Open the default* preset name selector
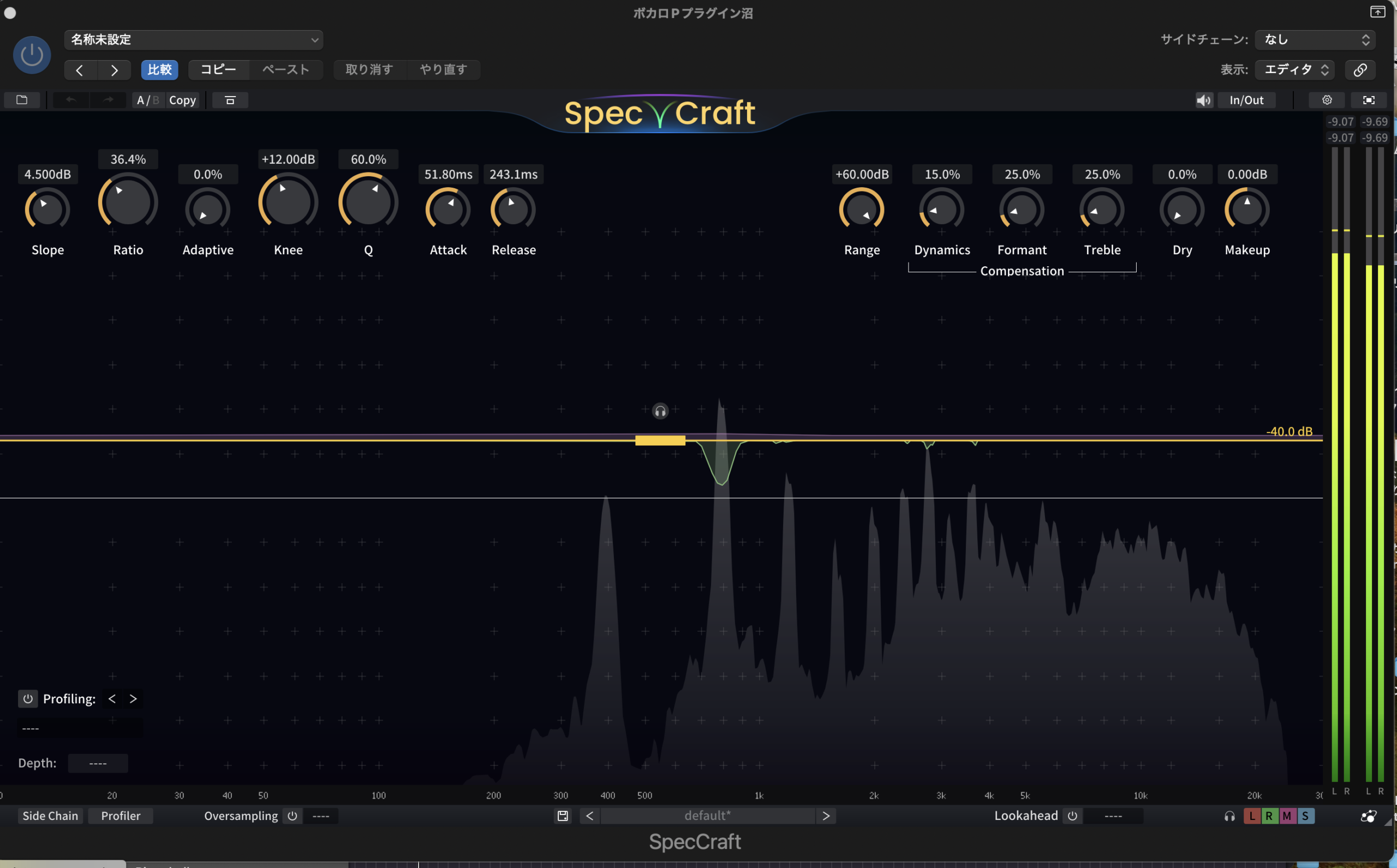The height and width of the screenshot is (868, 1397). [x=707, y=816]
